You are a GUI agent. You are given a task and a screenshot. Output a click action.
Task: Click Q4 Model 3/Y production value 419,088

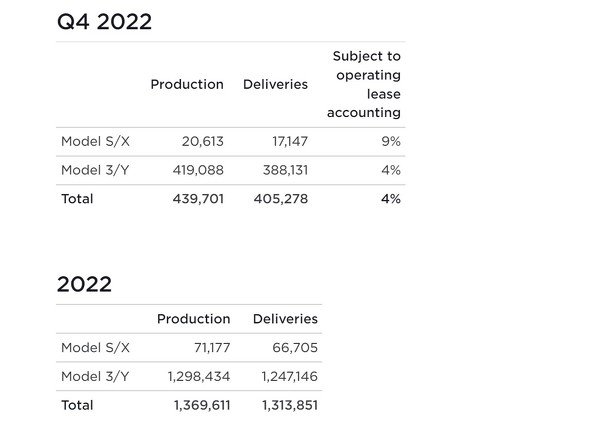click(198, 170)
